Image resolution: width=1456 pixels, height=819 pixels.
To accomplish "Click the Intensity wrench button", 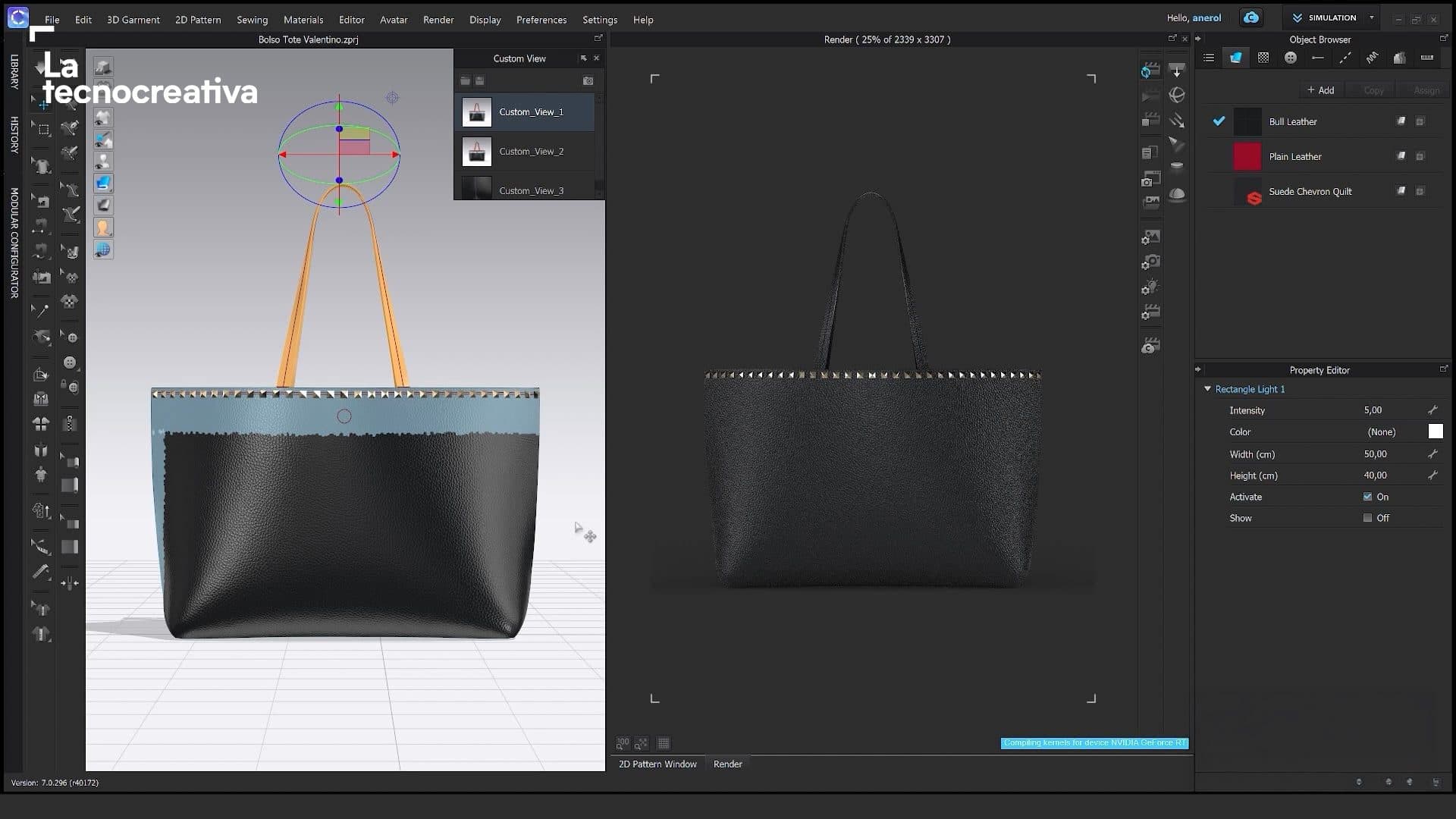I will pos(1432,410).
